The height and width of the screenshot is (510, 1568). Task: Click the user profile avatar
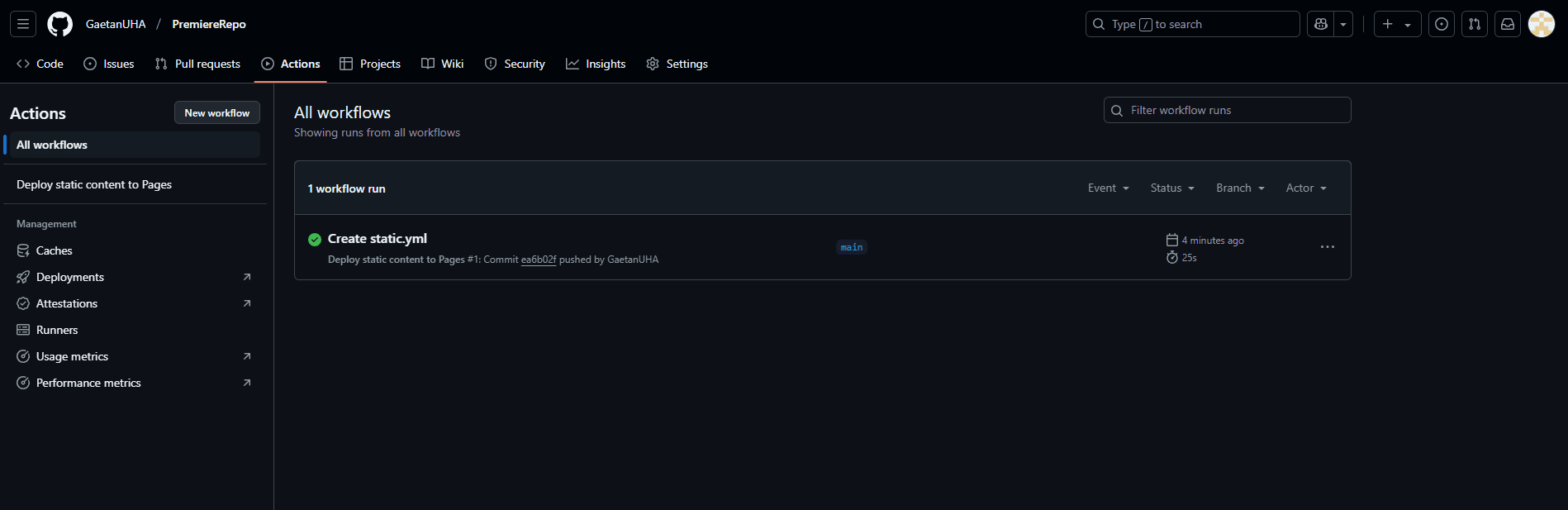pyautogui.click(x=1542, y=24)
